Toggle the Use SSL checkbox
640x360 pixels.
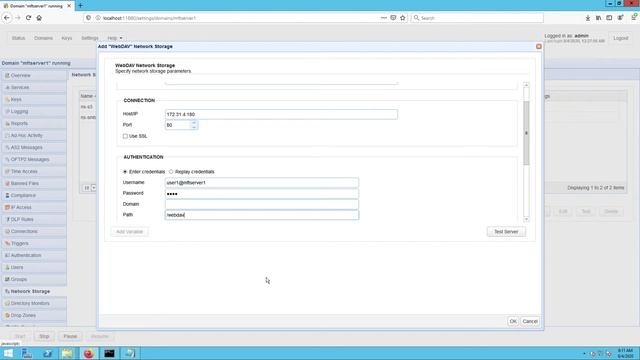pyautogui.click(x=125, y=136)
